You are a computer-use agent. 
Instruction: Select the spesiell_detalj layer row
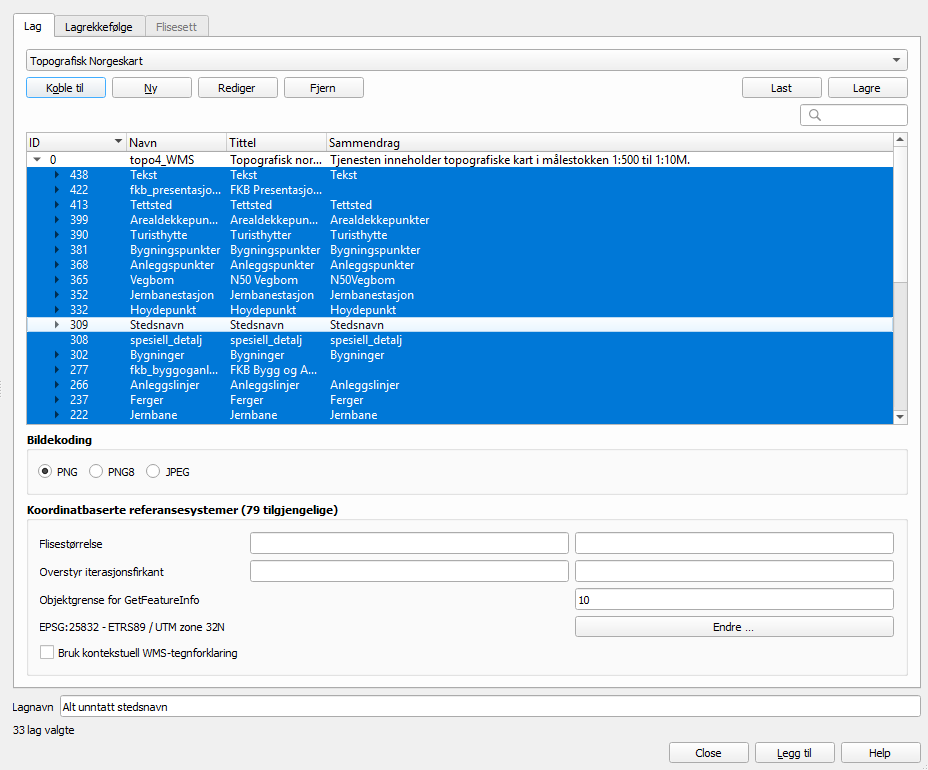tap(166, 340)
